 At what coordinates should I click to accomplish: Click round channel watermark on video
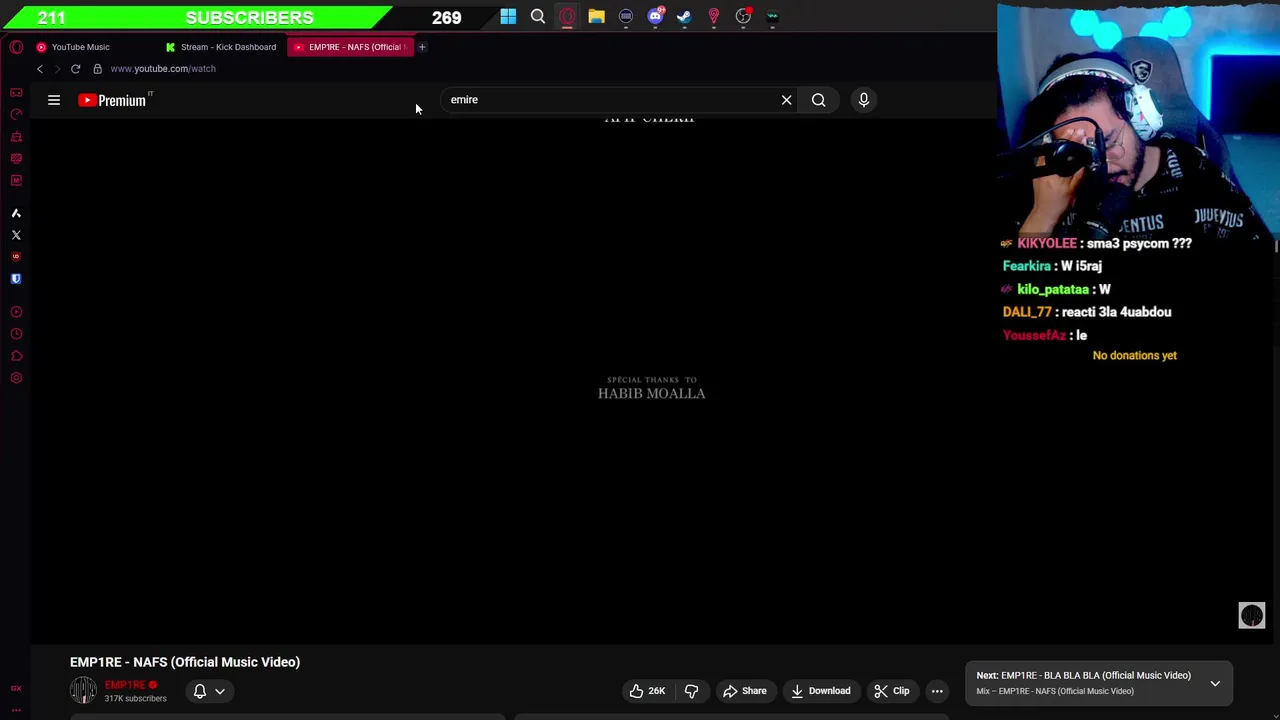point(1252,615)
